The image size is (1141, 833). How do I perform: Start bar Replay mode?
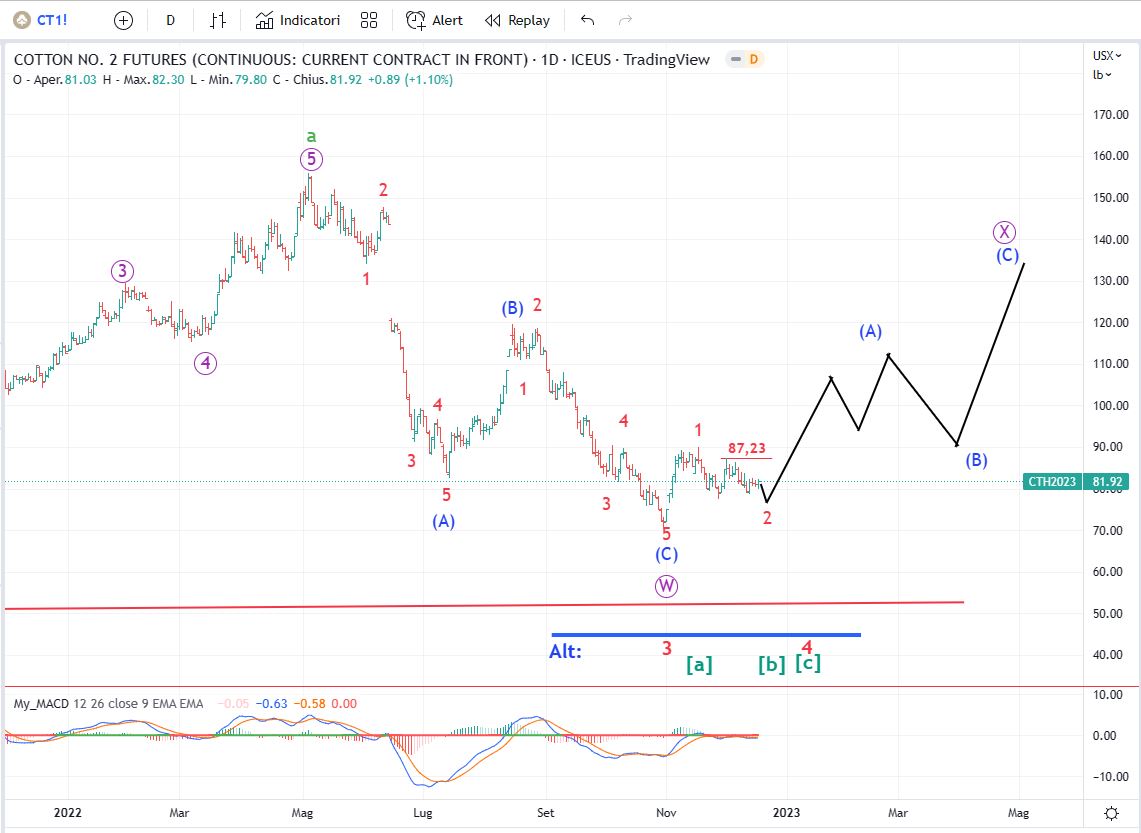point(517,20)
